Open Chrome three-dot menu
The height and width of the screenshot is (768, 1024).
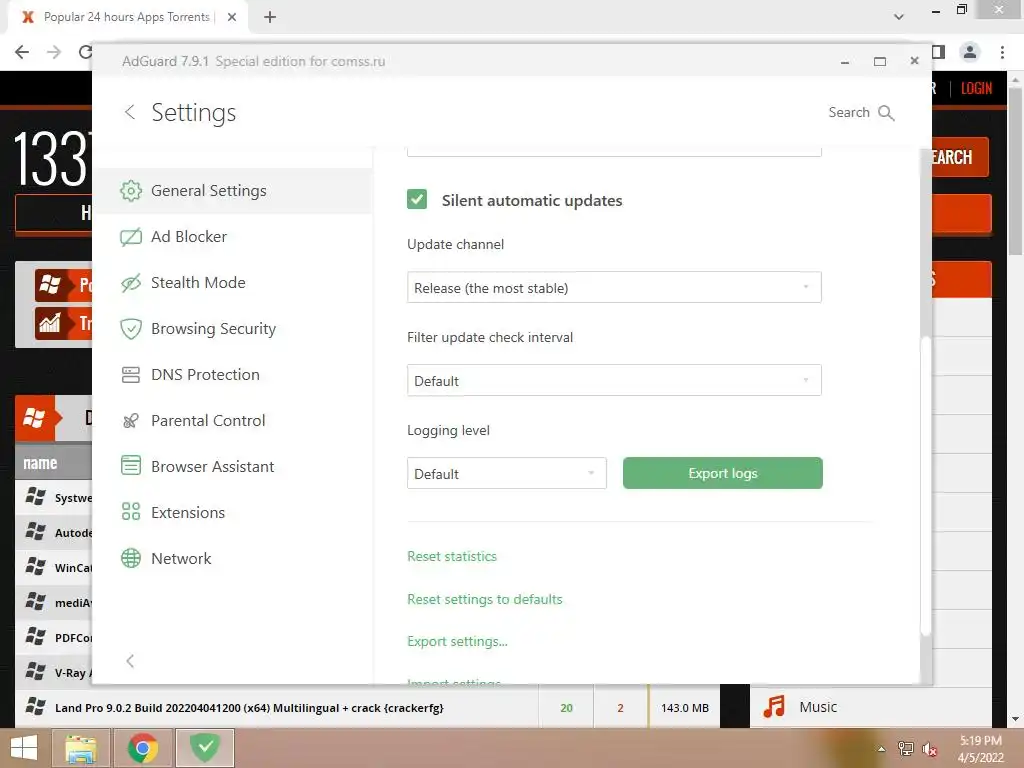point(1002,52)
